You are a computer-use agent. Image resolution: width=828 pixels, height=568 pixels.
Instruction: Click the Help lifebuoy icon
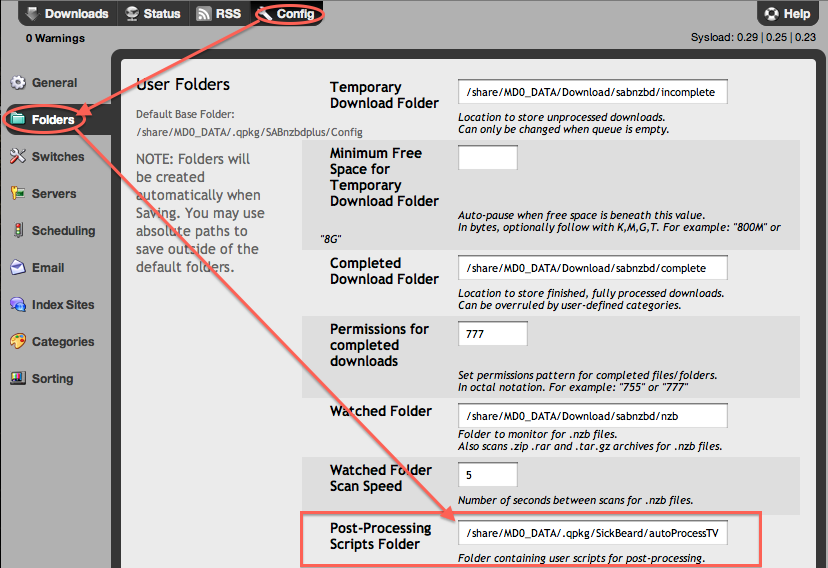(x=771, y=14)
